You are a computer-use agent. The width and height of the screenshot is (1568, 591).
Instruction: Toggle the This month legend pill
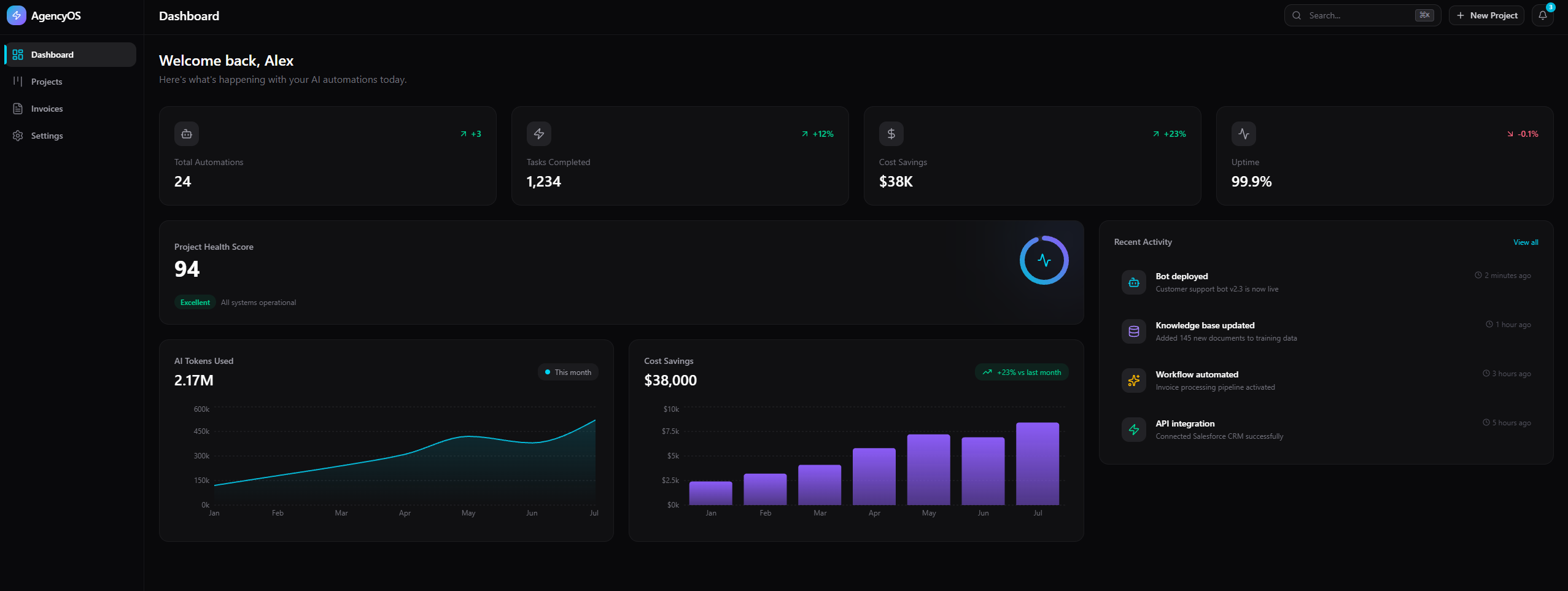click(x=567, y=372)
